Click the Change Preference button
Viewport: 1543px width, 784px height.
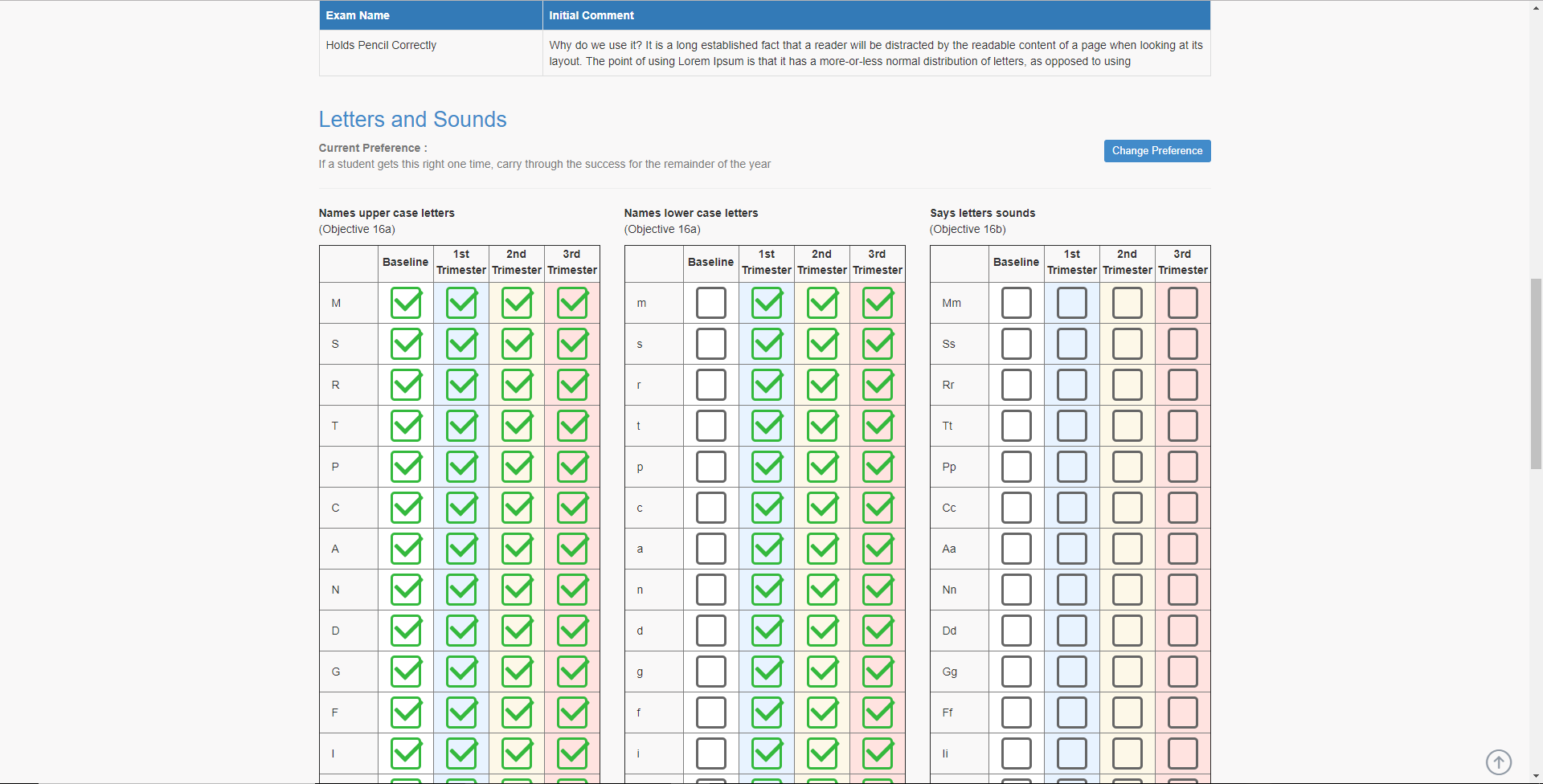coord(1156,151)
